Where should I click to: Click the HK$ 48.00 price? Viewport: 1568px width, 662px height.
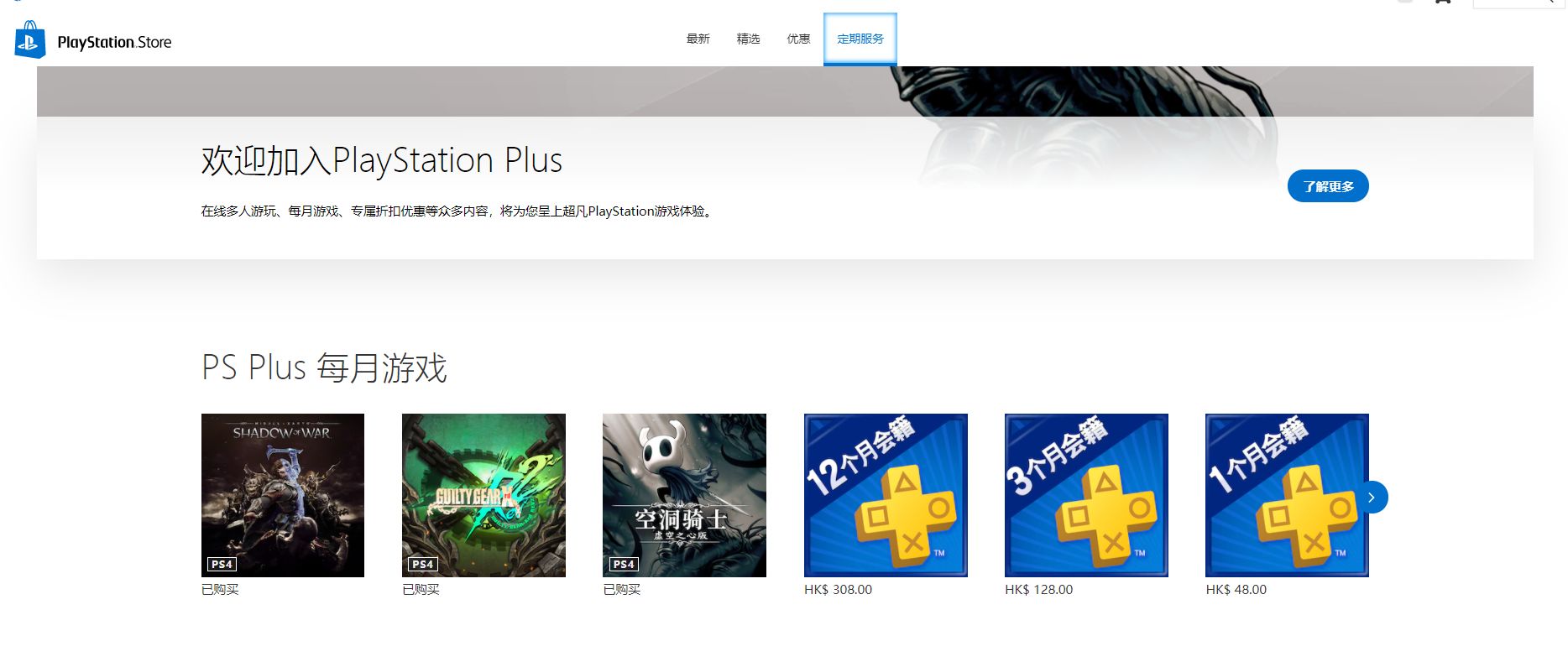click(x=1236, y=590)
